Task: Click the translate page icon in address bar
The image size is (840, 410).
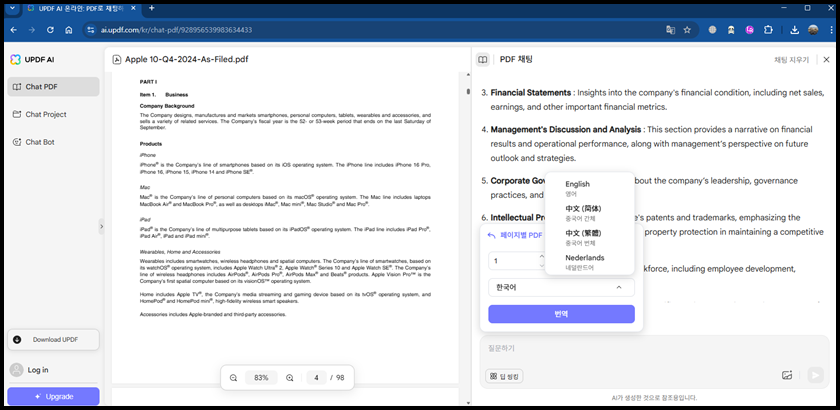Action: click(x=670, y=30)
